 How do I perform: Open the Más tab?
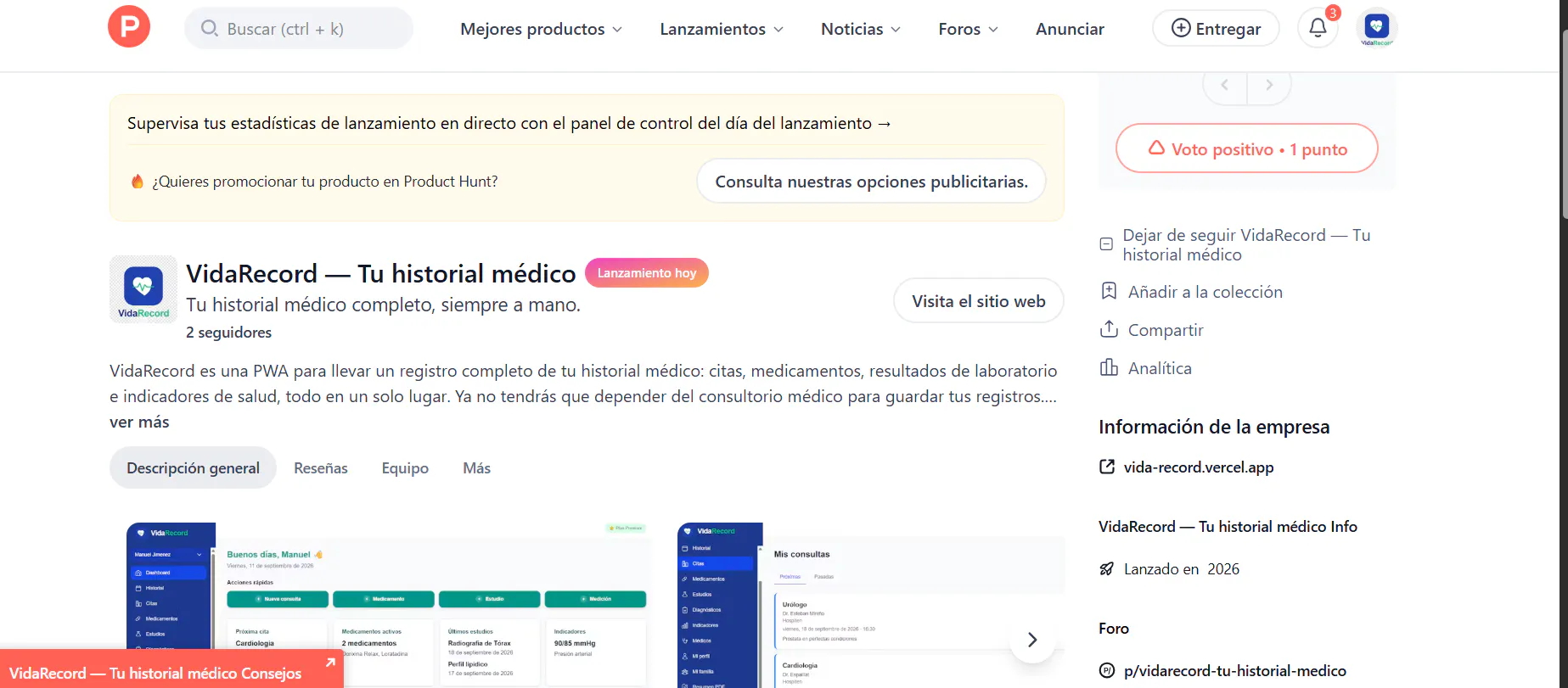477,468
